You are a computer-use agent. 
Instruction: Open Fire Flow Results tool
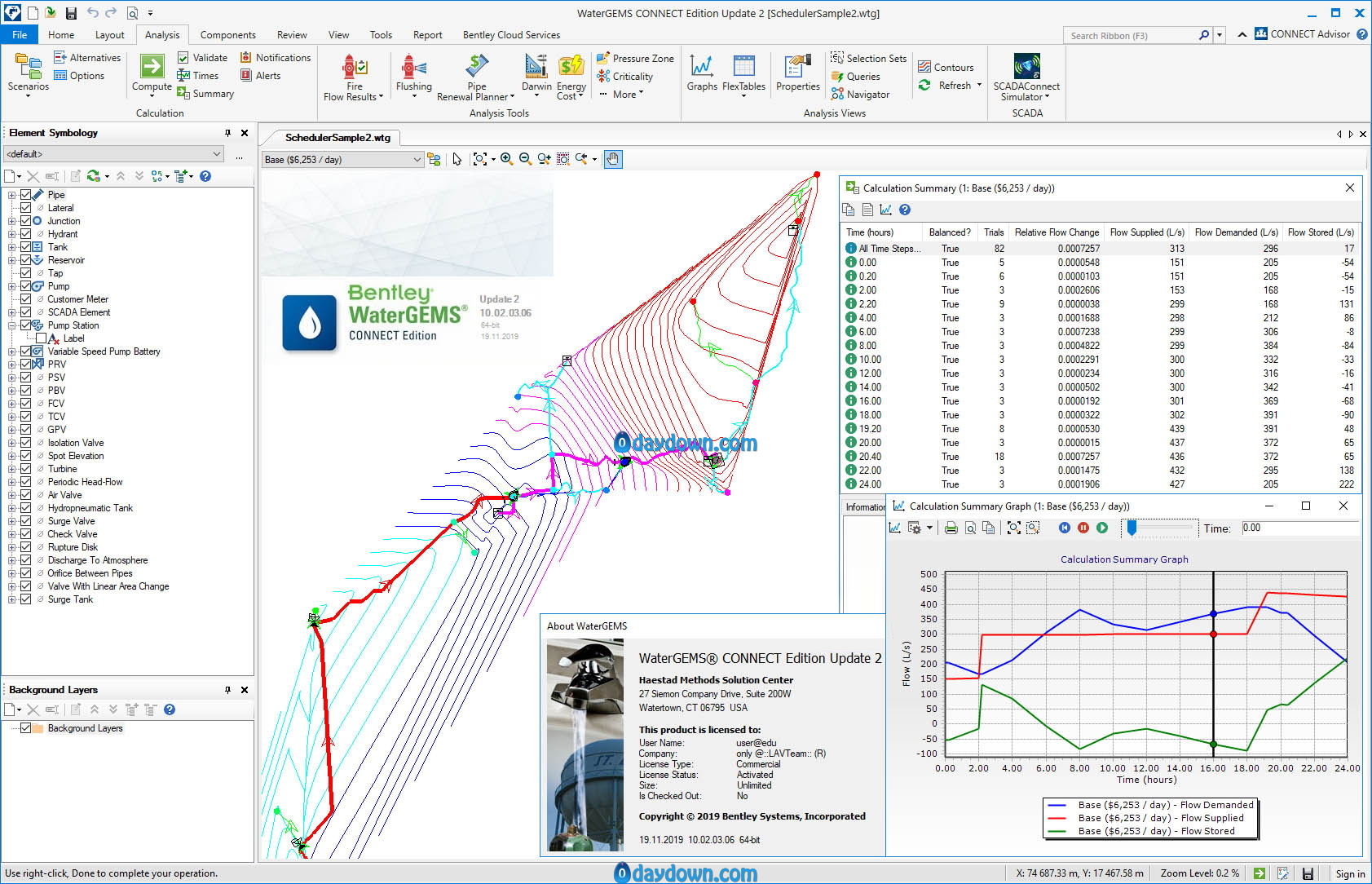point(354,77)
